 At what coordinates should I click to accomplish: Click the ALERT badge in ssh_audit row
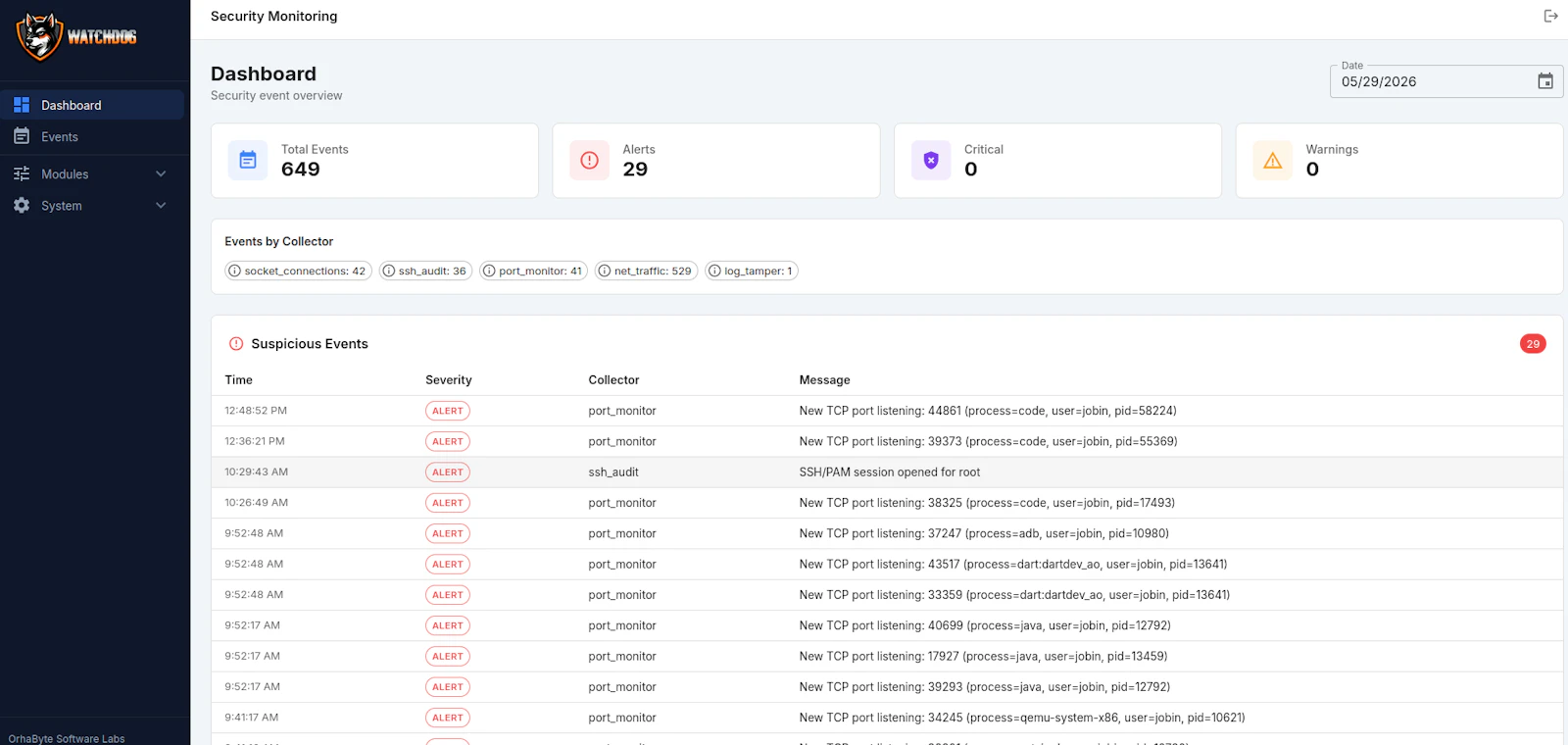click(448, 472)
